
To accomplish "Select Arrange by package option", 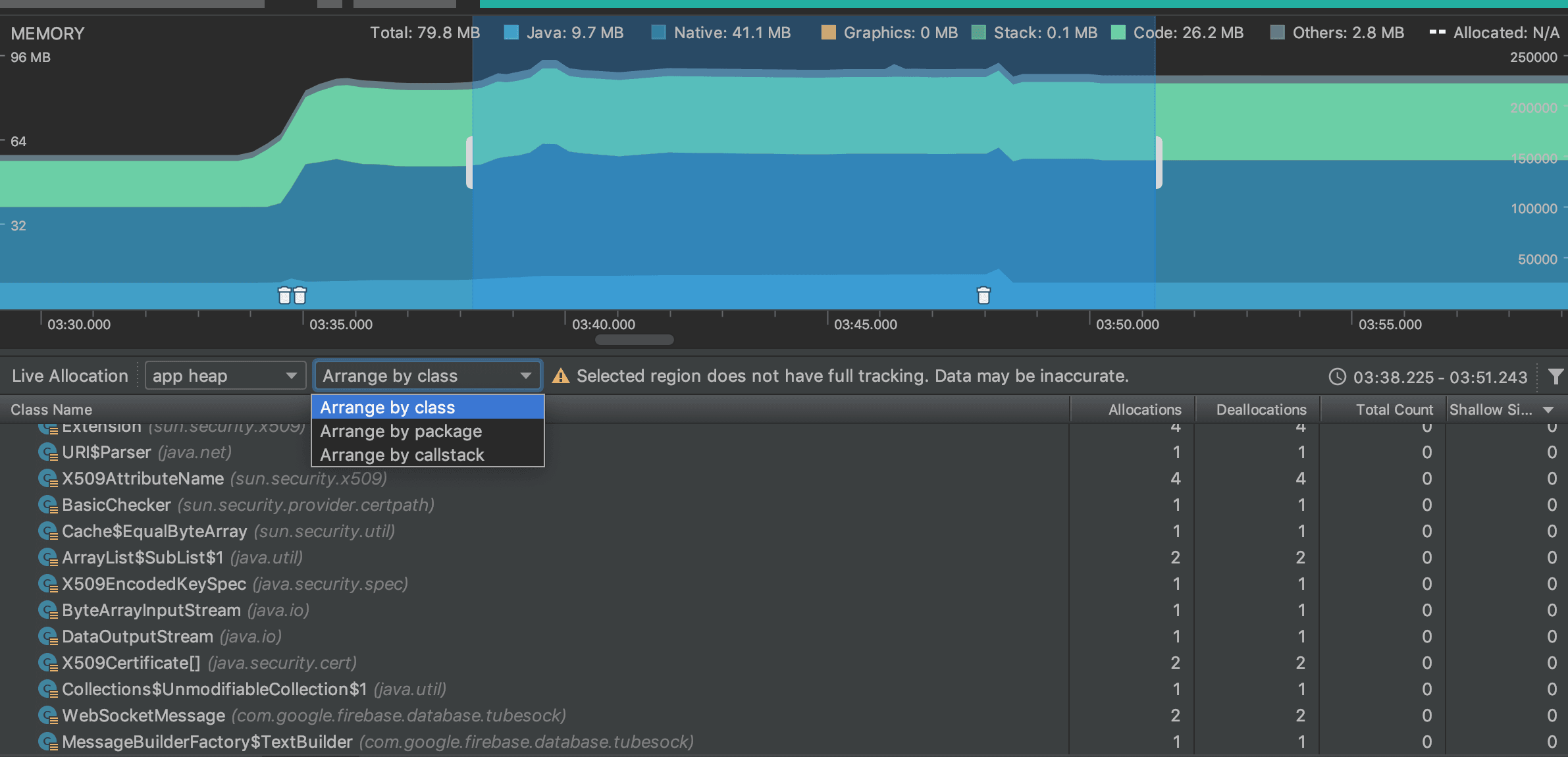I will (x=401, y=431).
